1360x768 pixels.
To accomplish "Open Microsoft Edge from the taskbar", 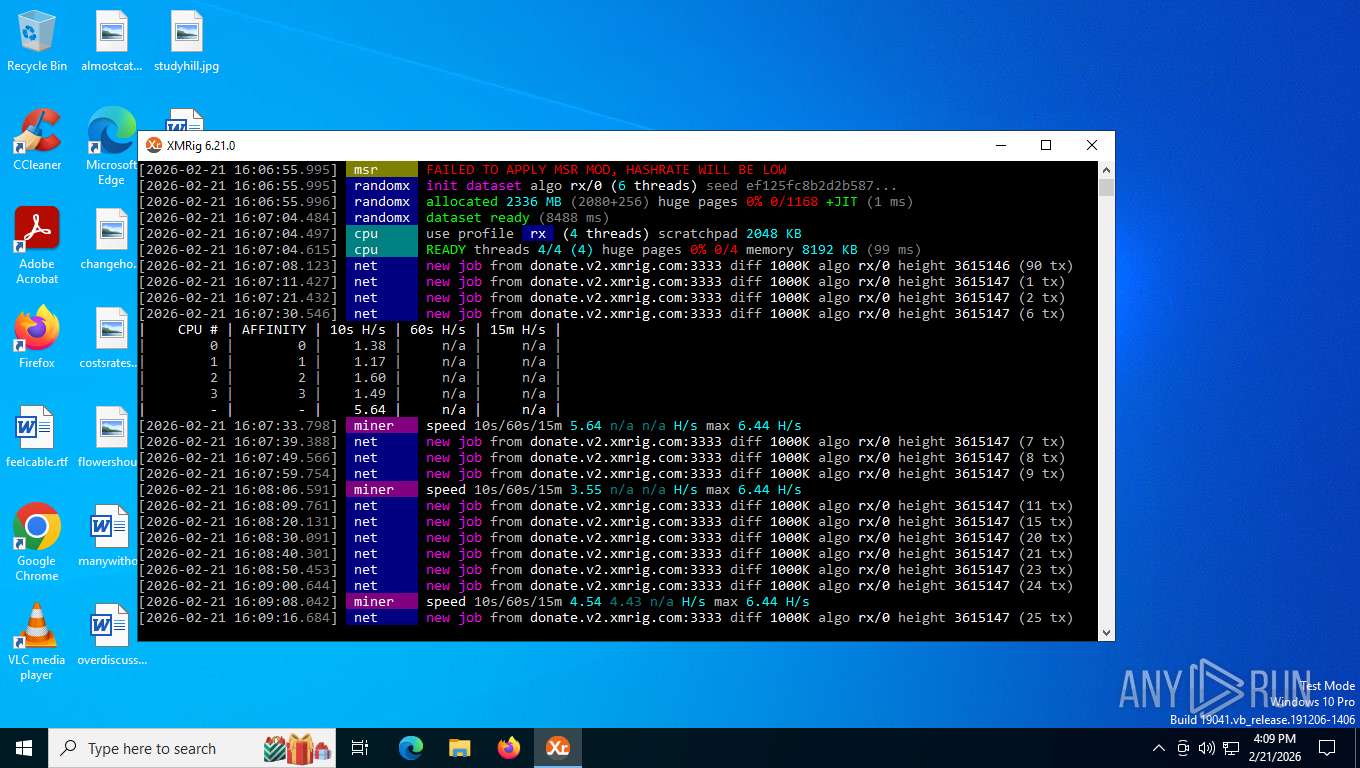I will [x=411, y=748].
